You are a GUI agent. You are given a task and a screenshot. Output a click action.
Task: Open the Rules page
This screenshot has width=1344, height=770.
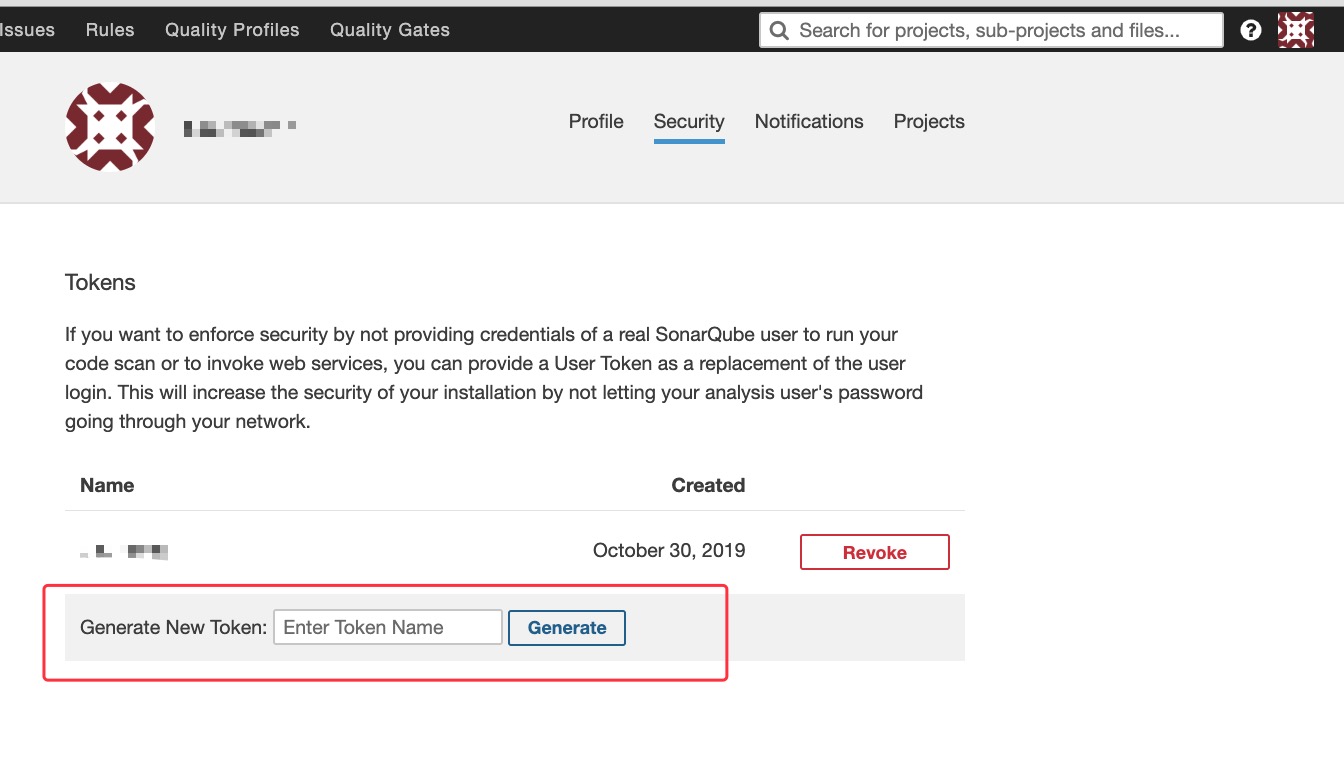pos(110,30)
